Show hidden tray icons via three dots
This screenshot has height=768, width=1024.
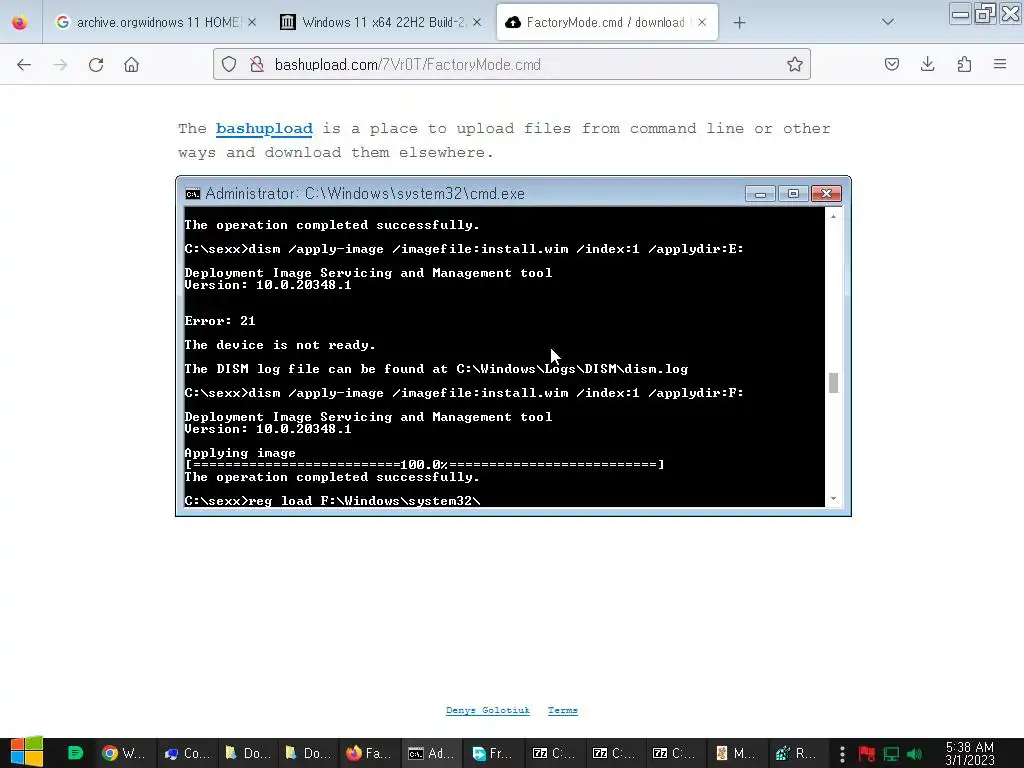click(x=842, y=754)
